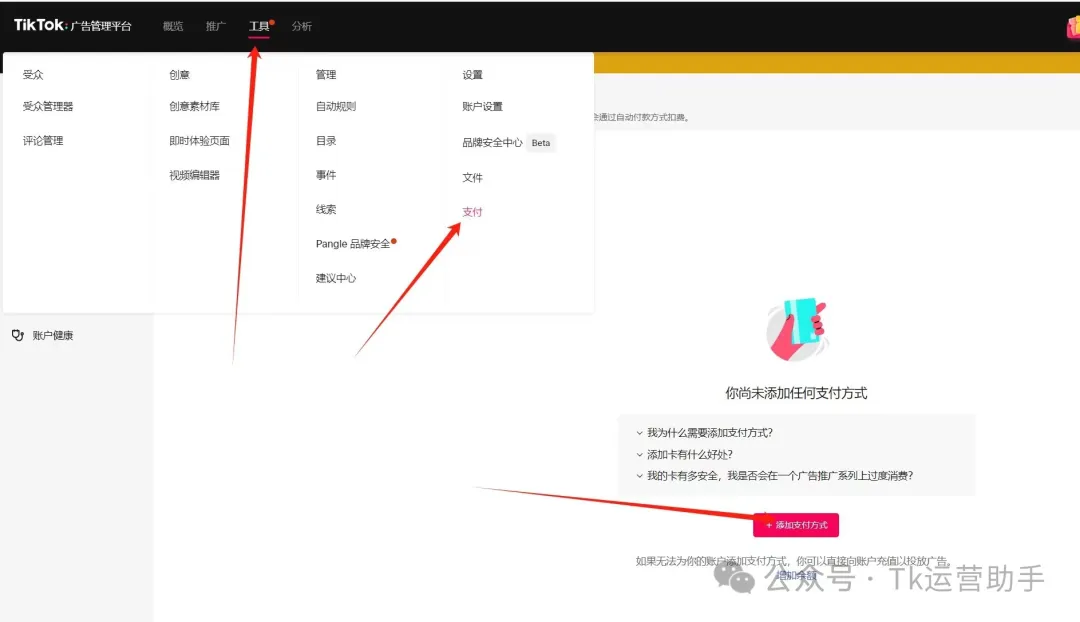
Task: Select the 工具 menu tab
Action: [259, 26]
